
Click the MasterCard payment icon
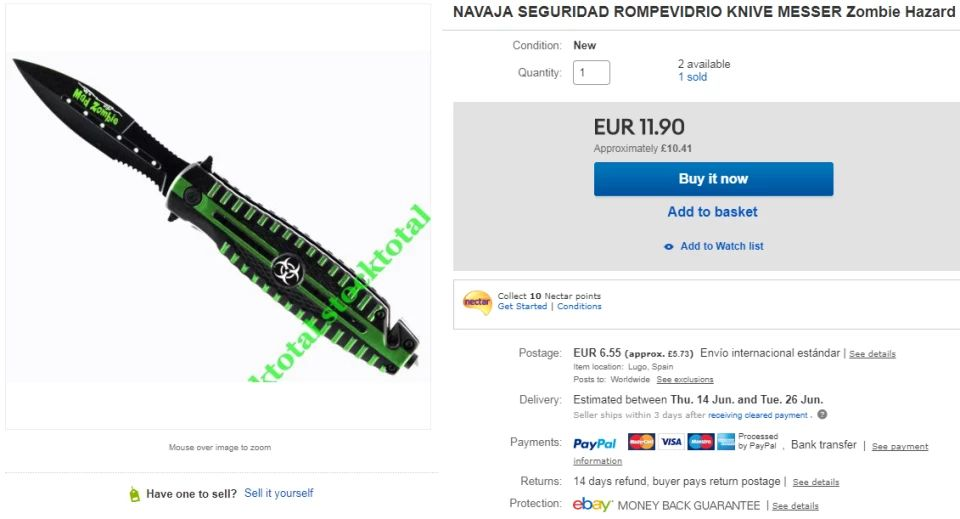(641, 442)
